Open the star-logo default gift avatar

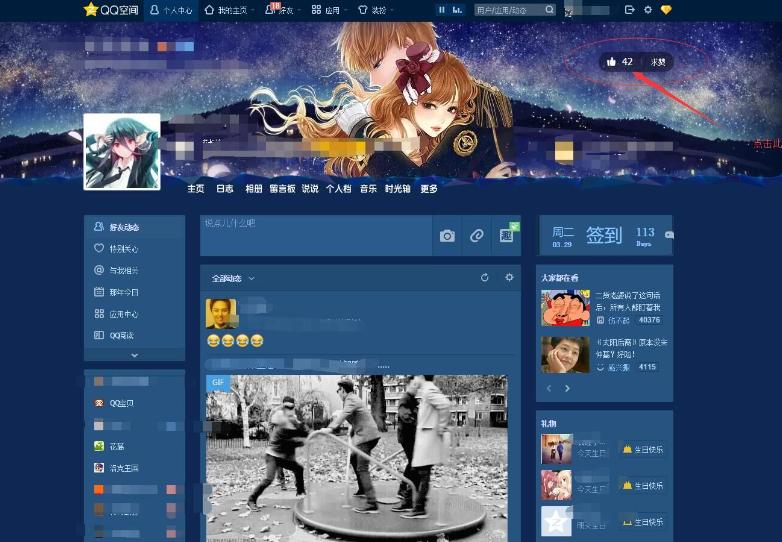click(x=557, y=522)
